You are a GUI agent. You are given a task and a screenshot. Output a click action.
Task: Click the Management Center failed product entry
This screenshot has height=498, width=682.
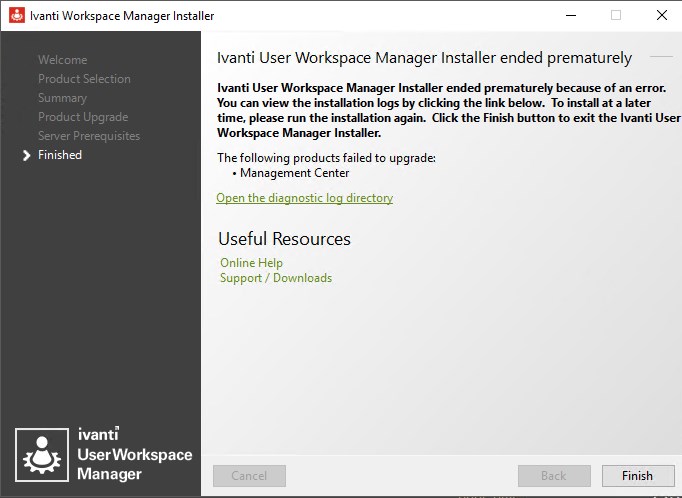[x=294, y=173]
